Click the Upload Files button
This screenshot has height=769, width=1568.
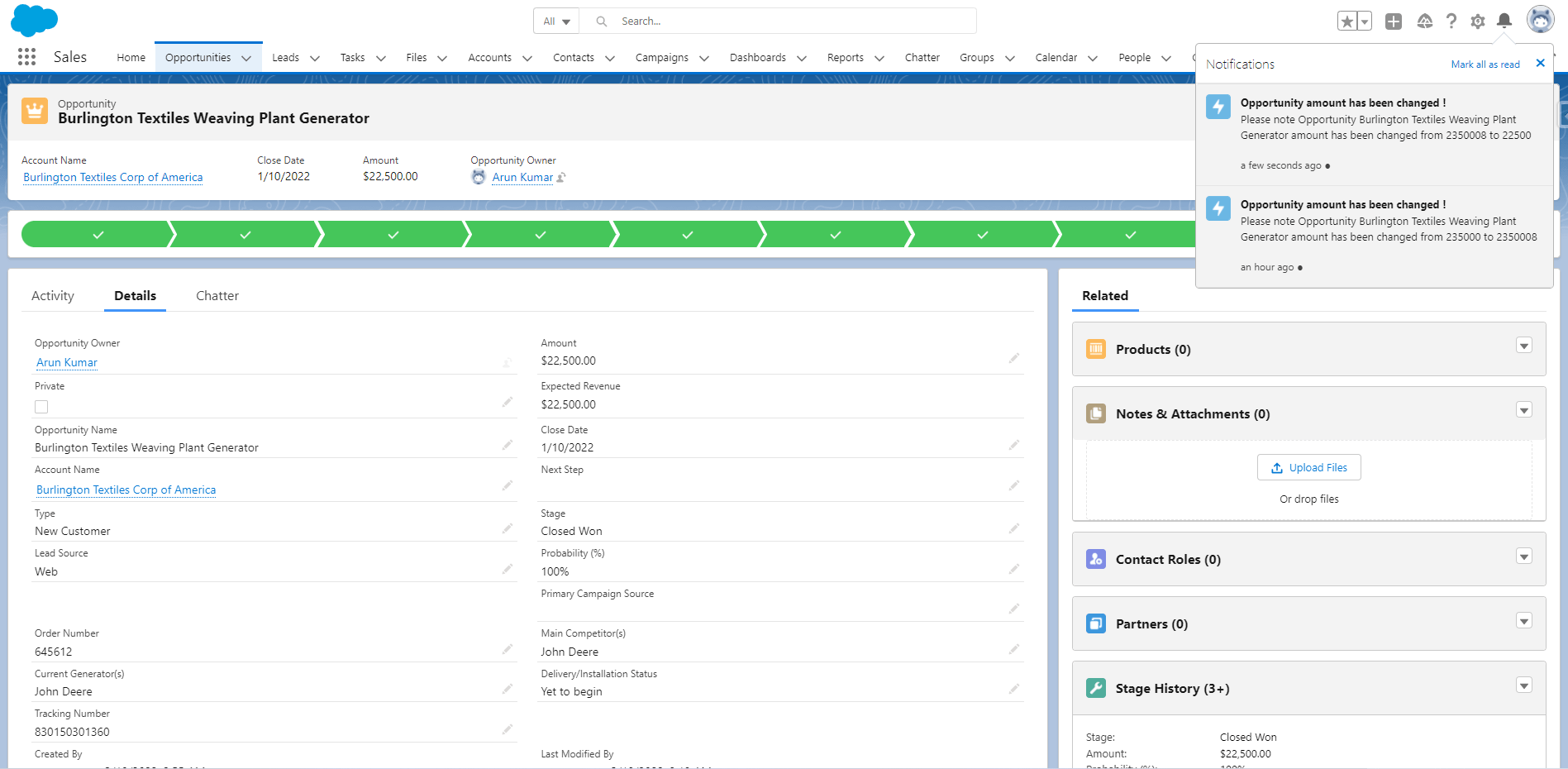click(1309, 467)
